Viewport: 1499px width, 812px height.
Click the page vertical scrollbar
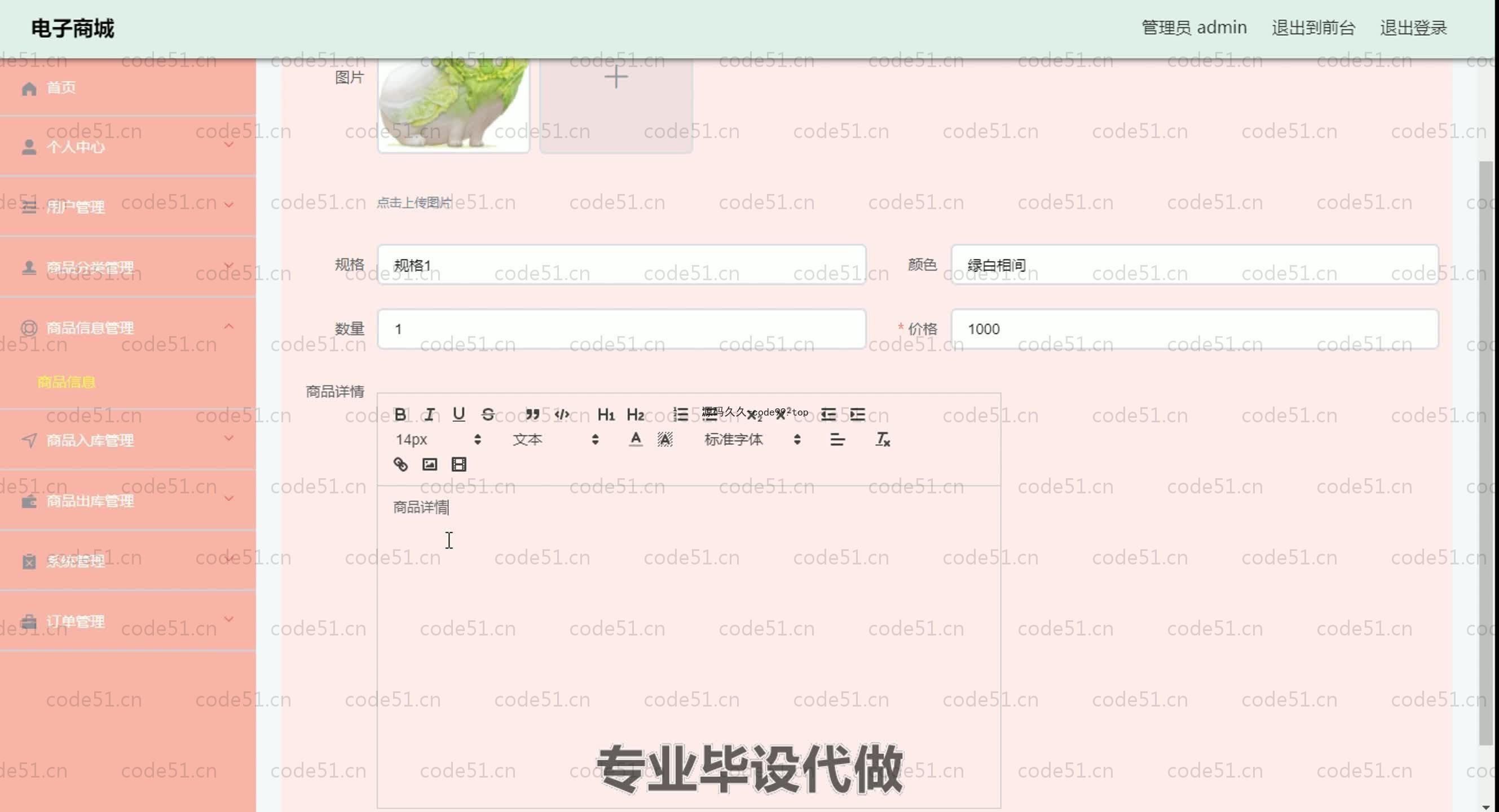coord(1485,454)
